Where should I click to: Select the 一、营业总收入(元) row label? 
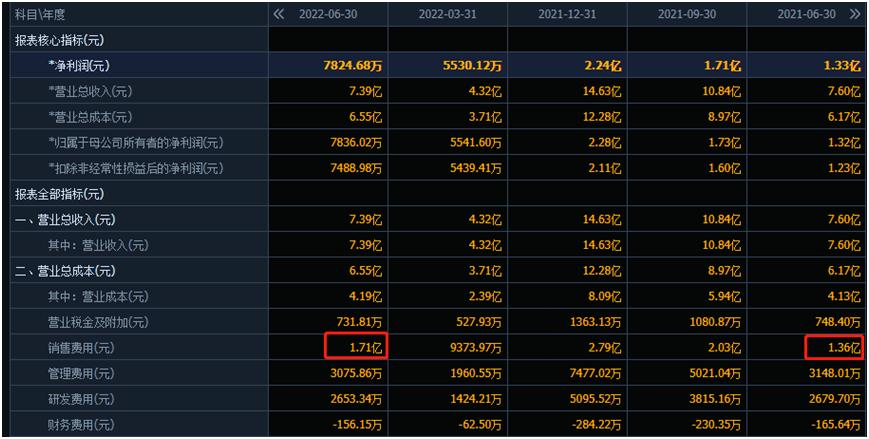(x=65, y=220)
